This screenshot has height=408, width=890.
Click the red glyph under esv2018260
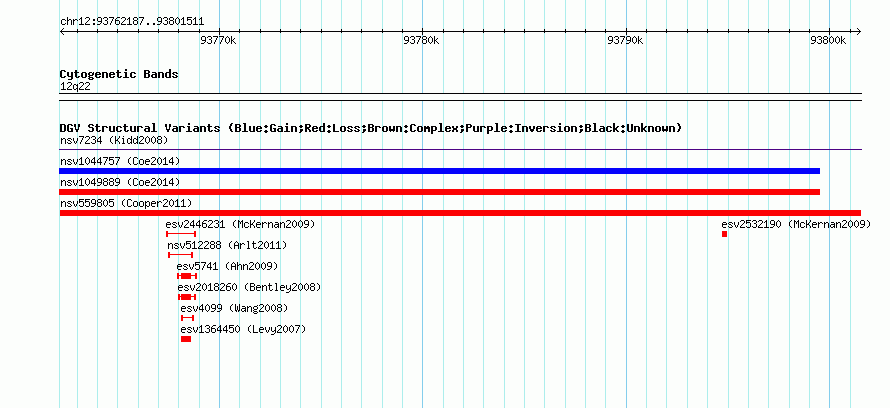187,297
